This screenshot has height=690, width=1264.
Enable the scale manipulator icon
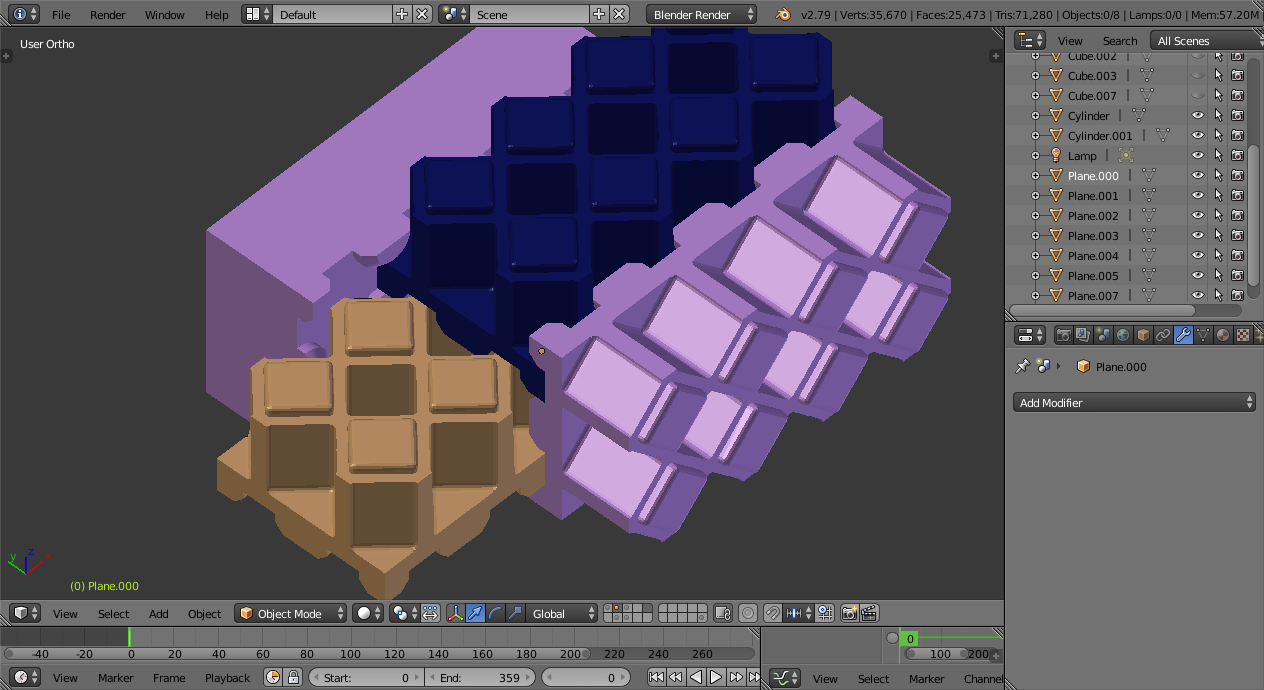(x=516, y=613)
